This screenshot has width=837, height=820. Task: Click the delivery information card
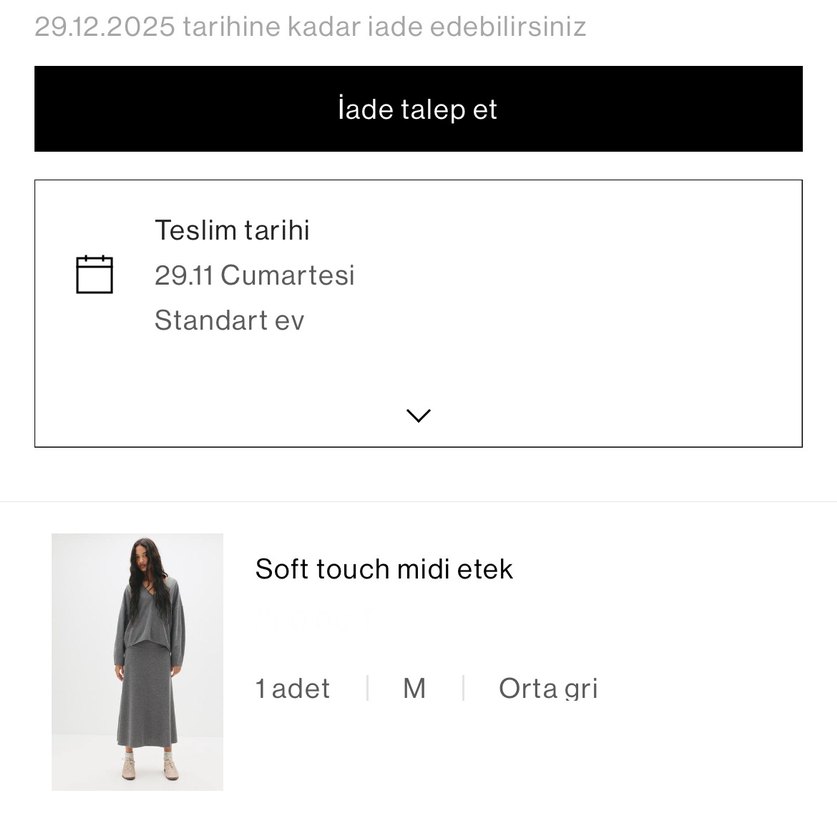pos(418,312)
